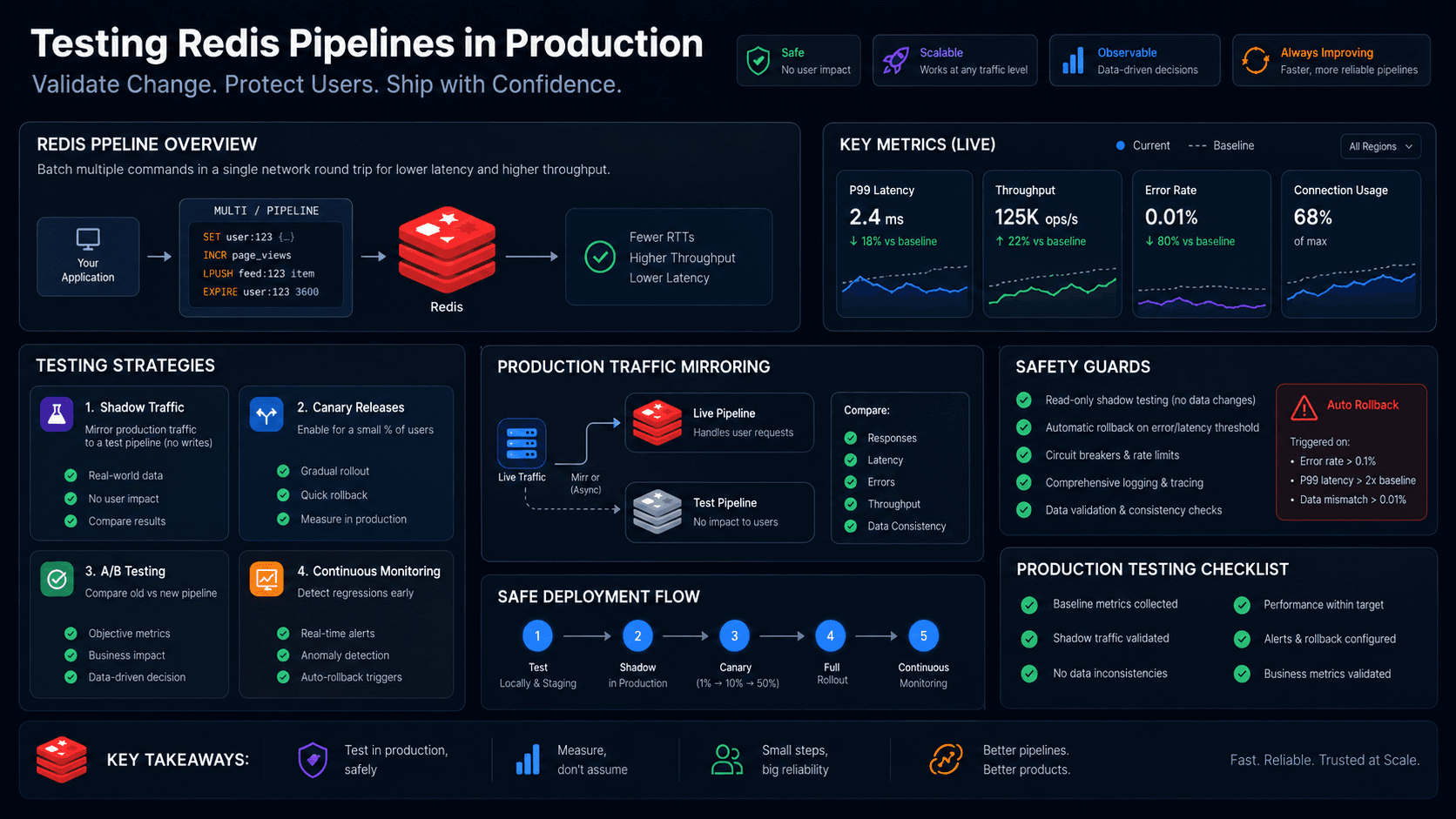Click 'P99 latency > 2x baseline' trigger
This screenshot has height=819, width=1456.
[1358, 480]
